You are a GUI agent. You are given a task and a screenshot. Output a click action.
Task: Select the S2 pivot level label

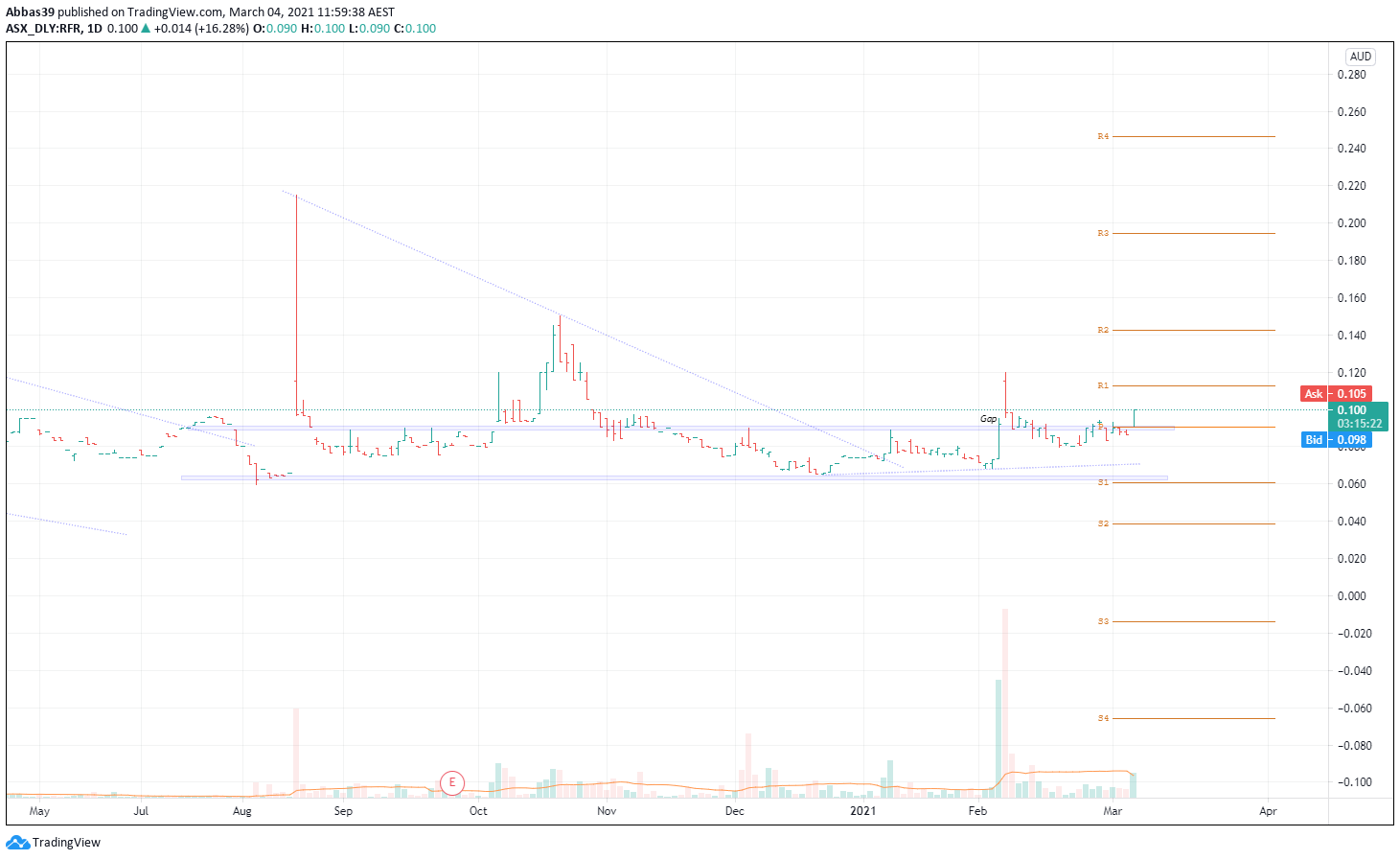coord(1103,523)
